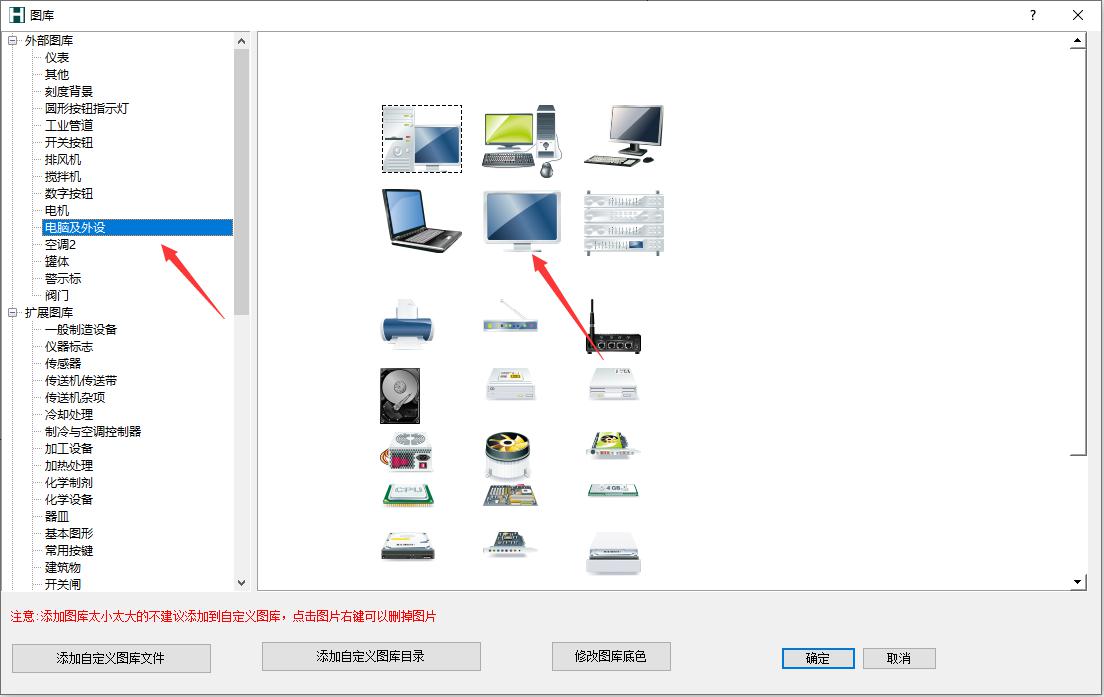The image size is (1104, 697).
Task: Choose the hard disk drive image
Action: [x=400, y=395]
